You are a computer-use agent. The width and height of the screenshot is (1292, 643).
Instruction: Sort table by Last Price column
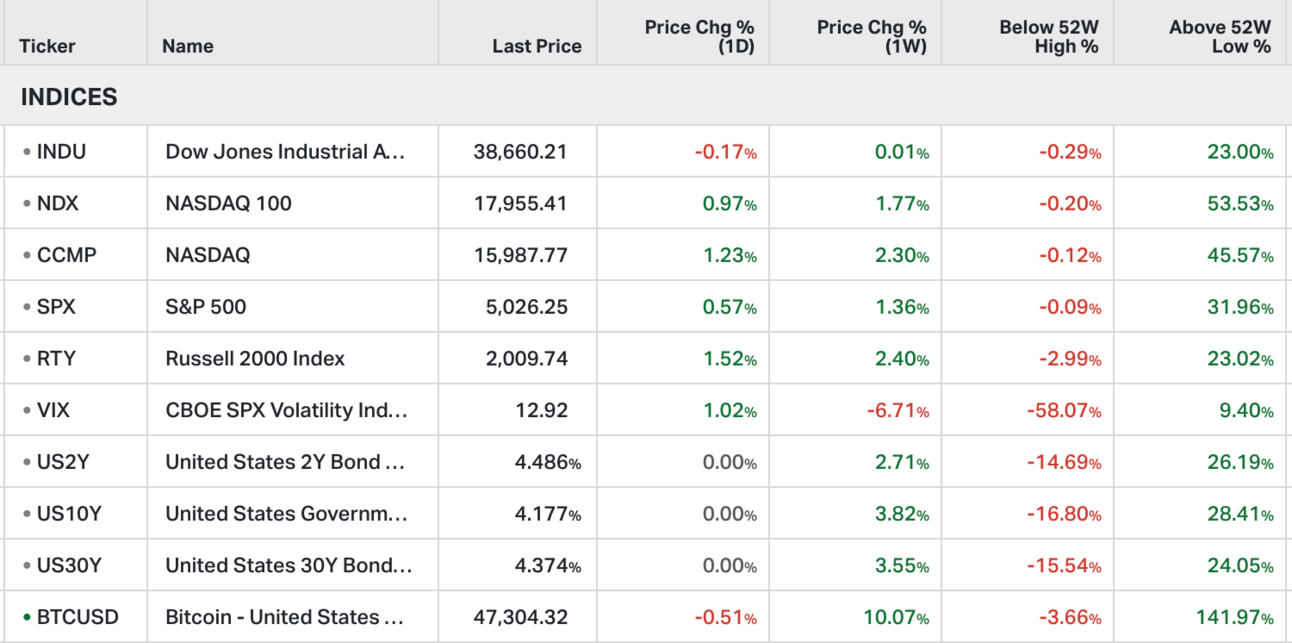(536, 46)
